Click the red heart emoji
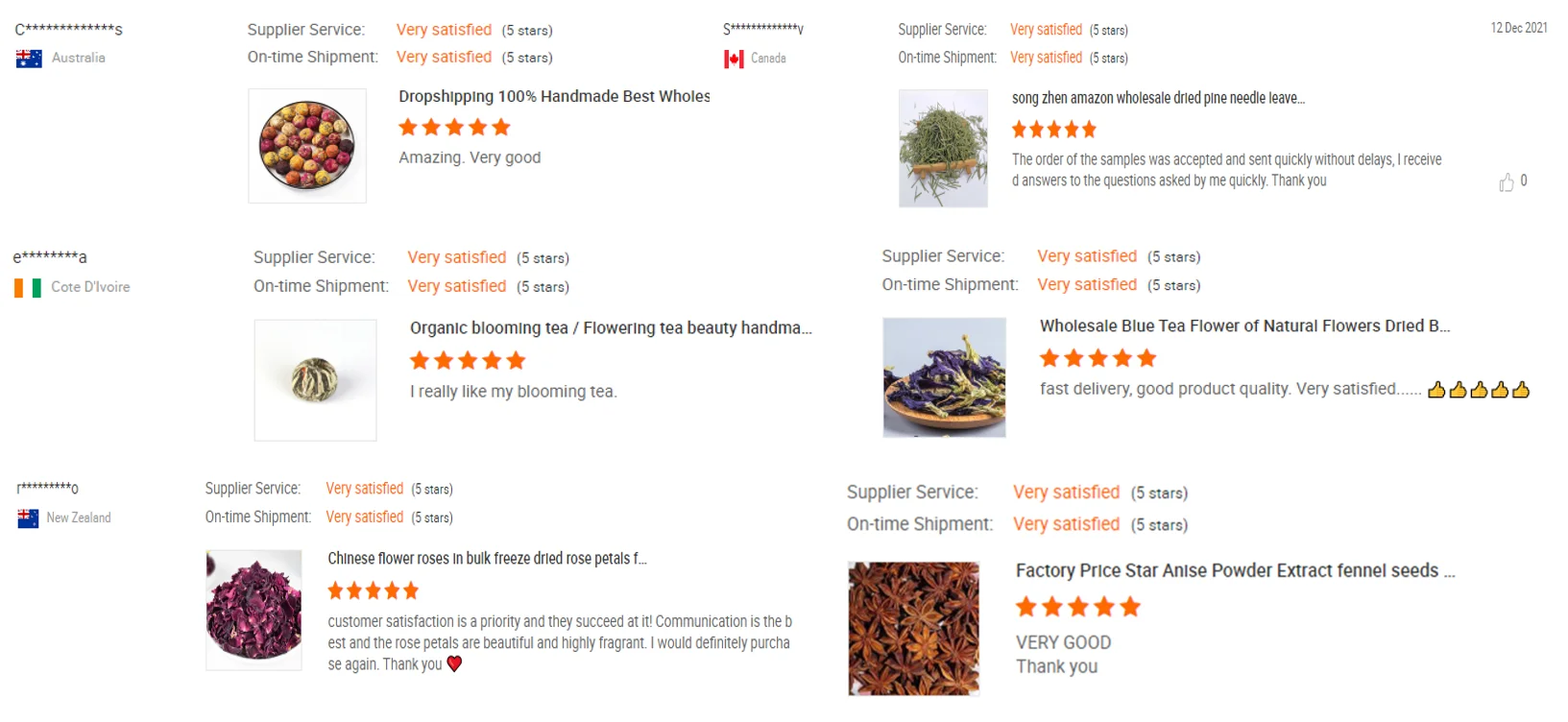The image size is (1568, 722). point(454,663)
